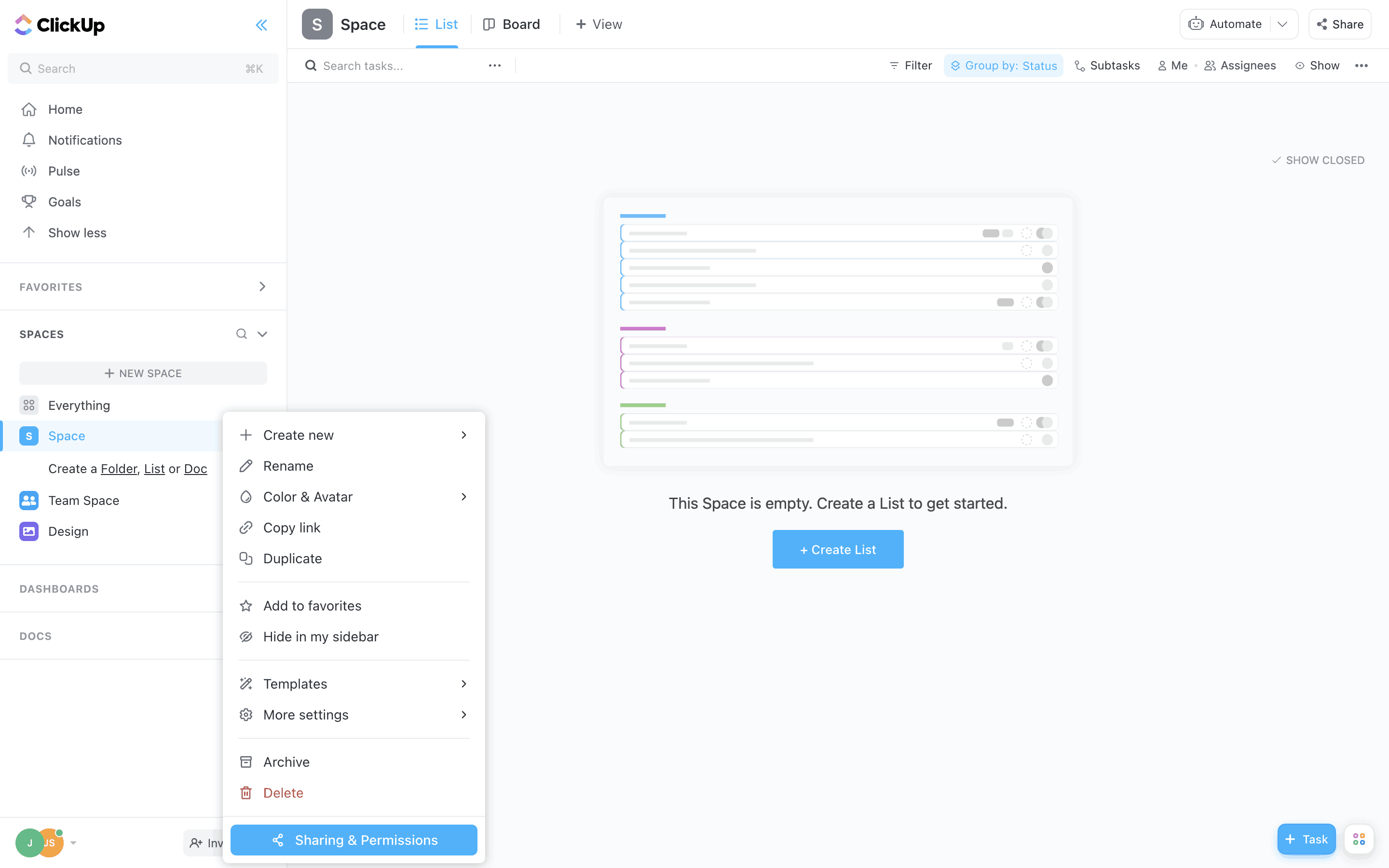The height and width of the screenshot is (868, 1389).
Task: Toggle Show Closed tasks
Action: pos(1319,160)
